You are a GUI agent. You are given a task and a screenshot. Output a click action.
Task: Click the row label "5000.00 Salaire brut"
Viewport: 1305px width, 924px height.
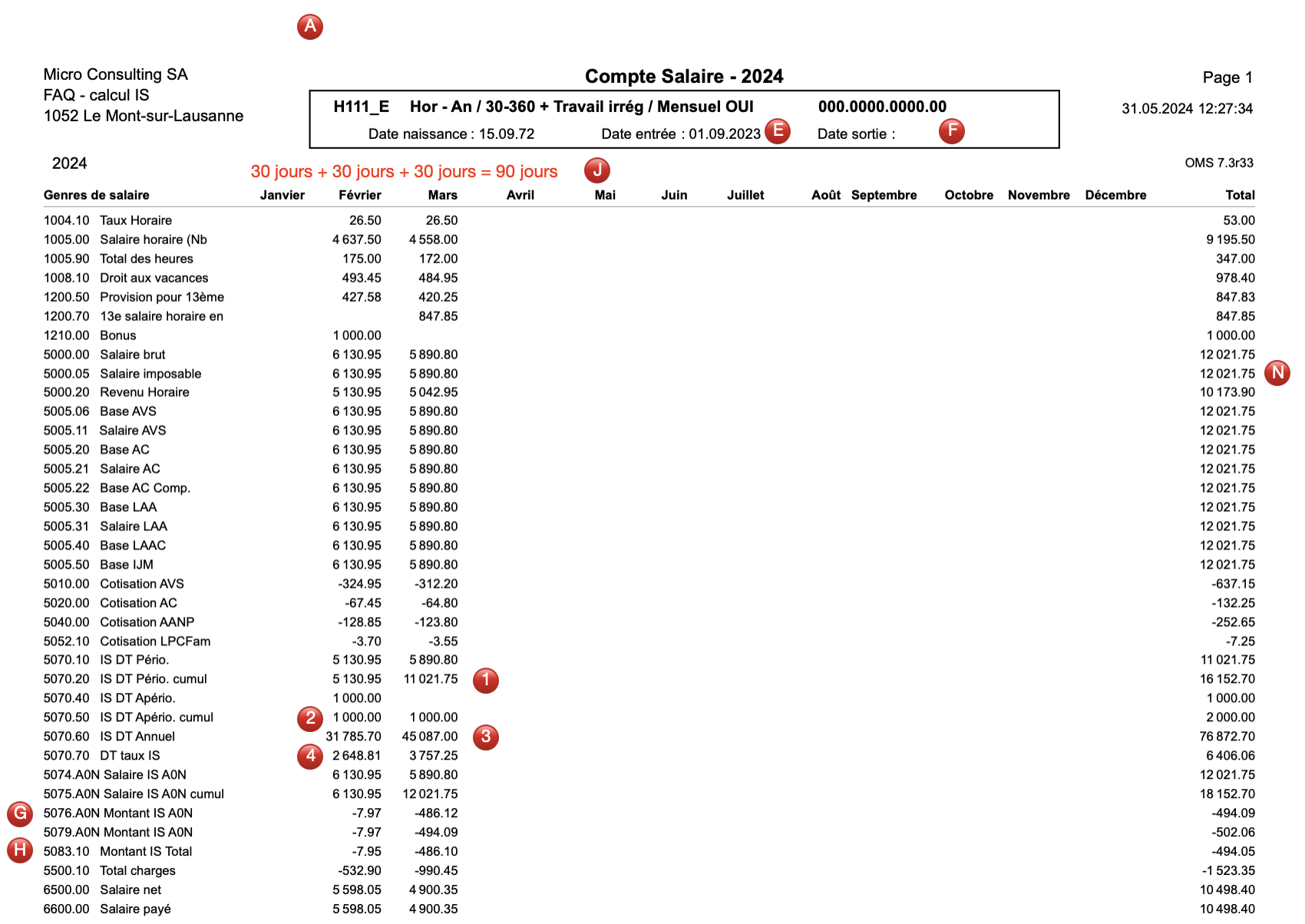point(104,355)
